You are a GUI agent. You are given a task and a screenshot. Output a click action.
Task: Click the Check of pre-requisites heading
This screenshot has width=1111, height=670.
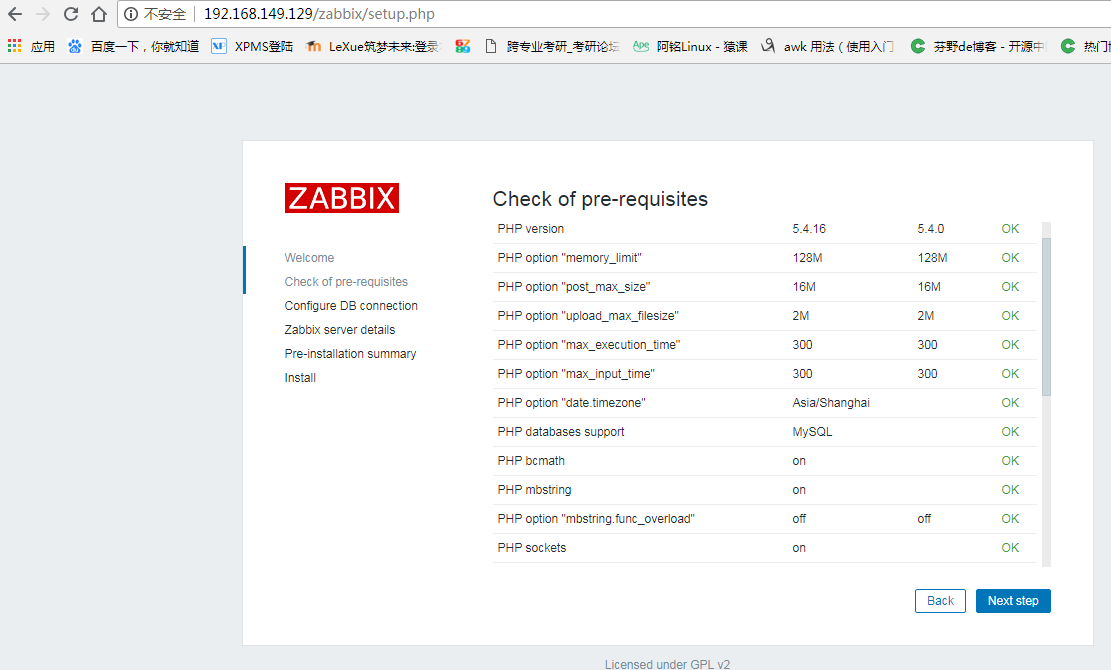[600, 199]
